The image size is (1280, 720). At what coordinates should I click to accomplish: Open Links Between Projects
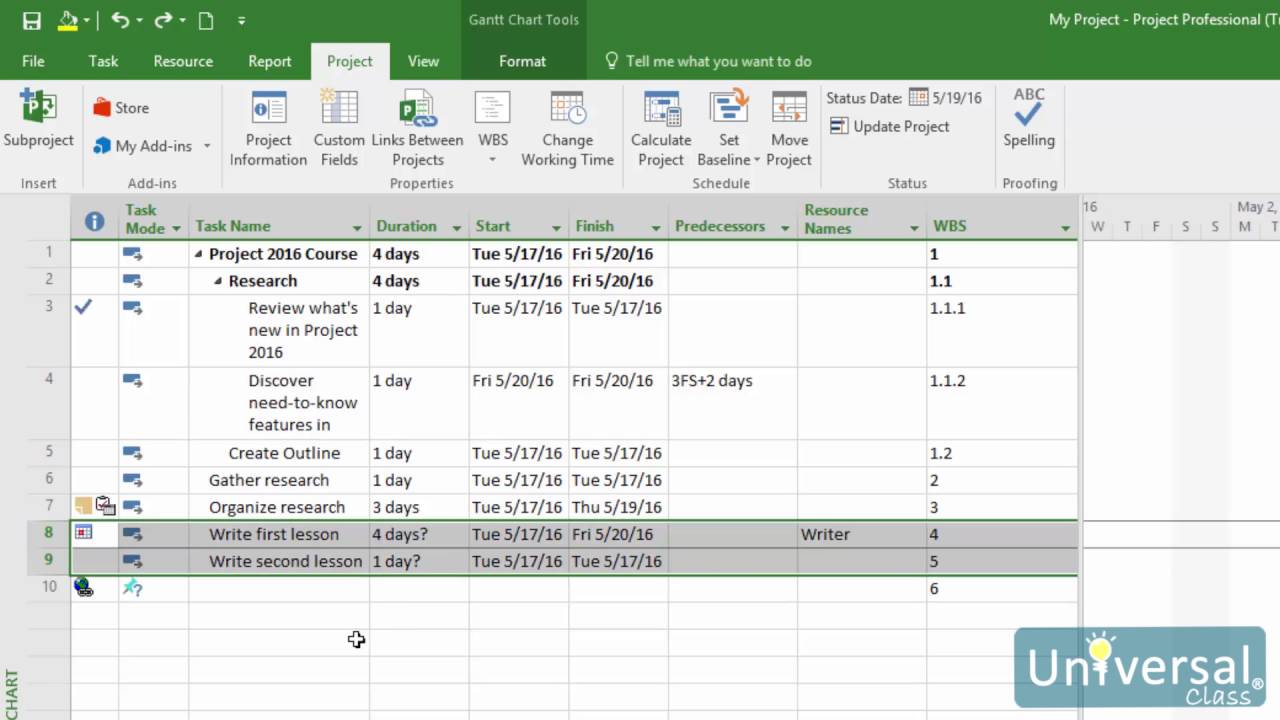click(417, 128)
